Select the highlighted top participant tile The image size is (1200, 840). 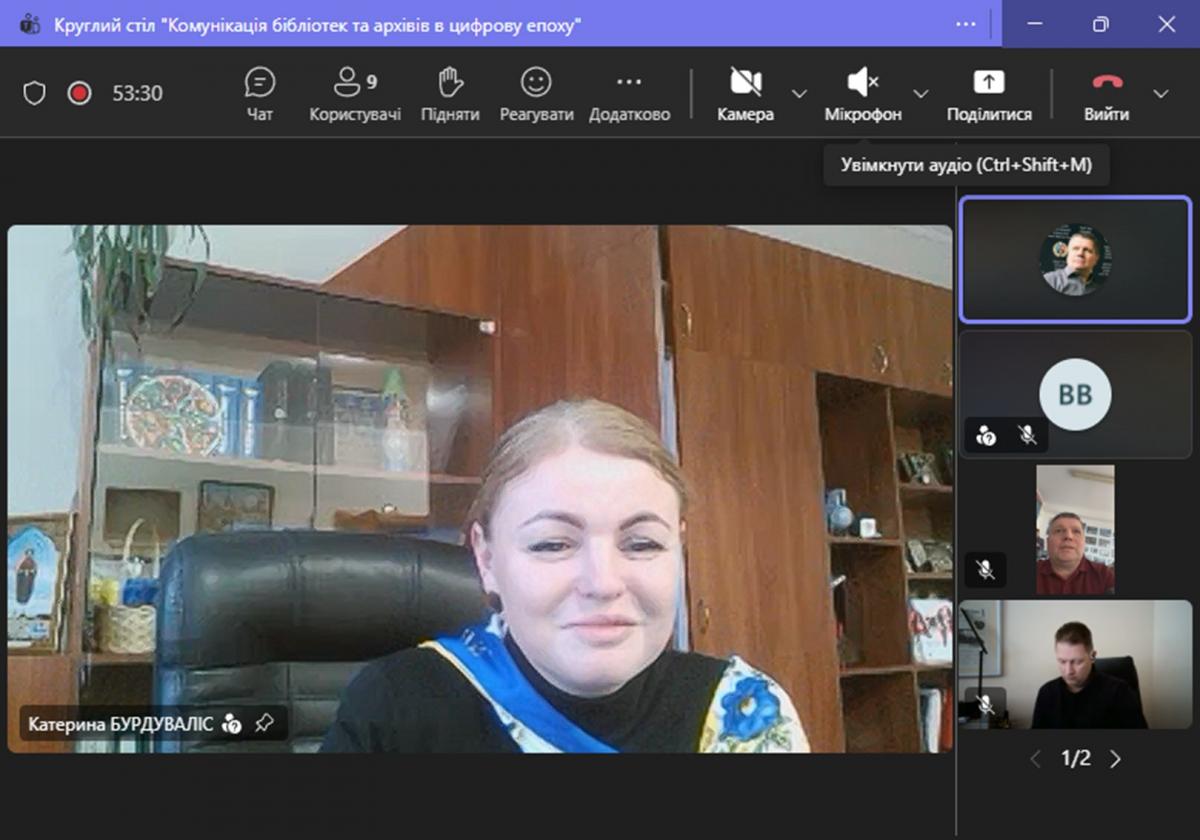[1075, 260]
